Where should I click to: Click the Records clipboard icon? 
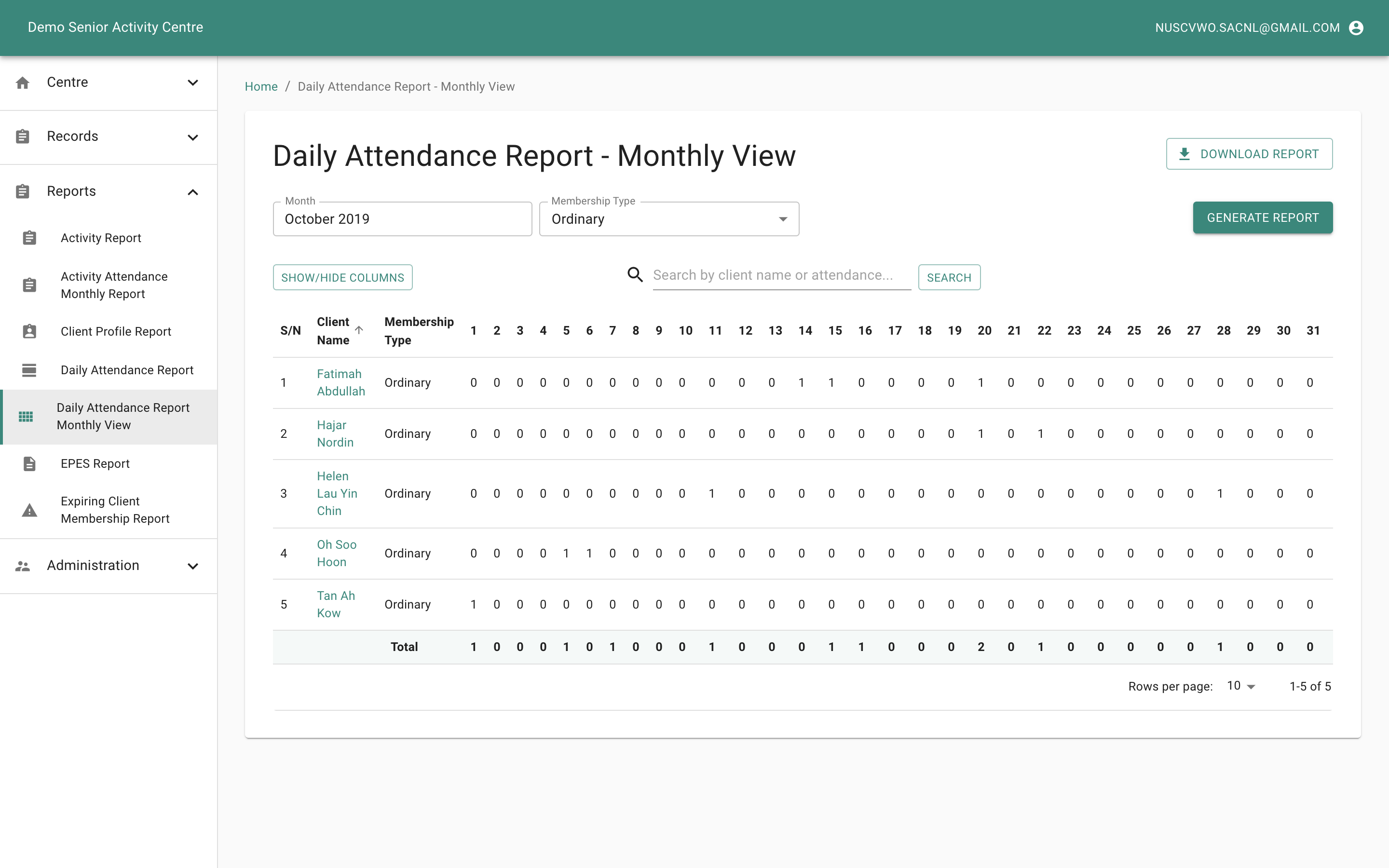(x=22, y=136)
